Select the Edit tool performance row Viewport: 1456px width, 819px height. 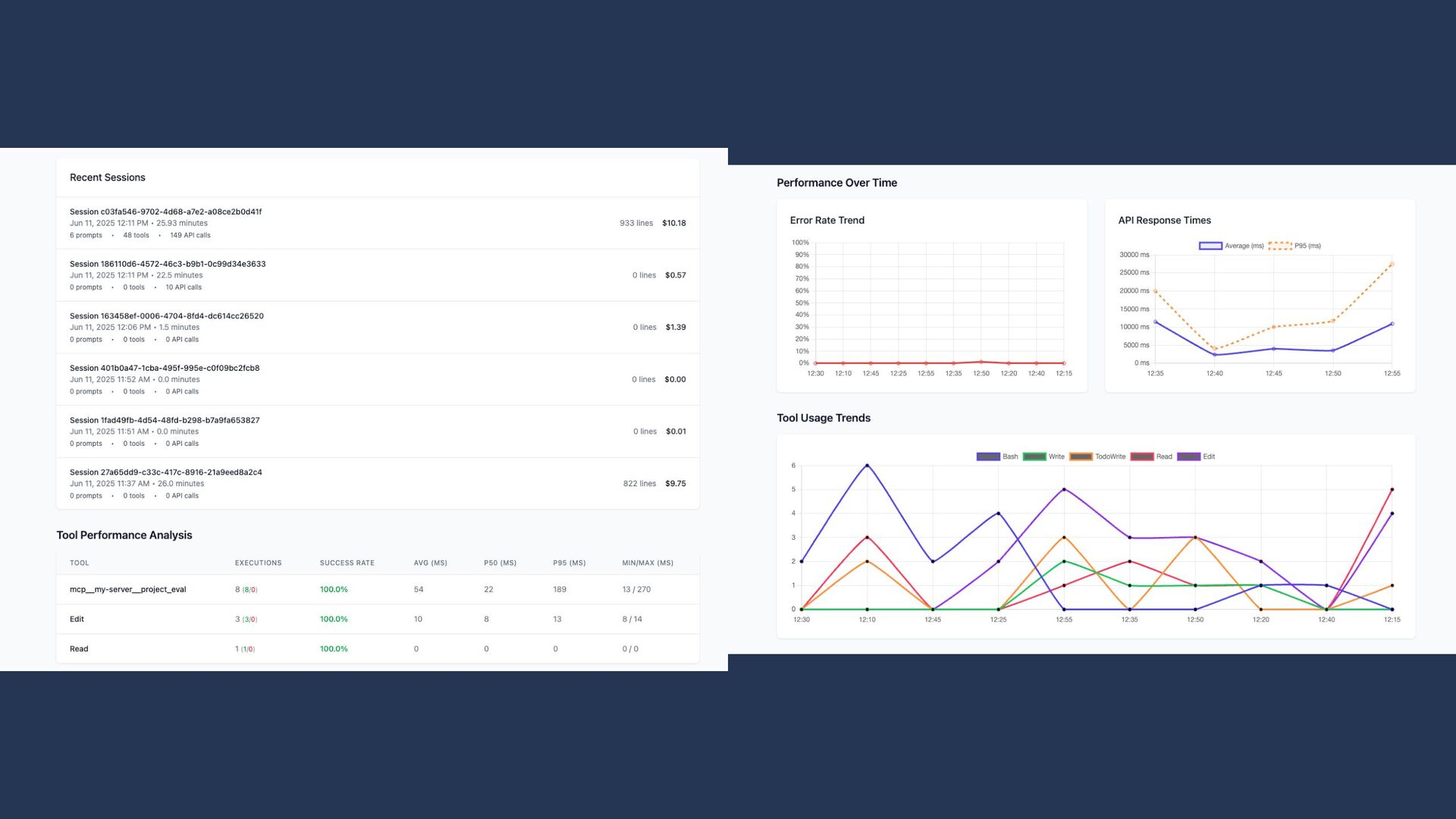point(77,619)
